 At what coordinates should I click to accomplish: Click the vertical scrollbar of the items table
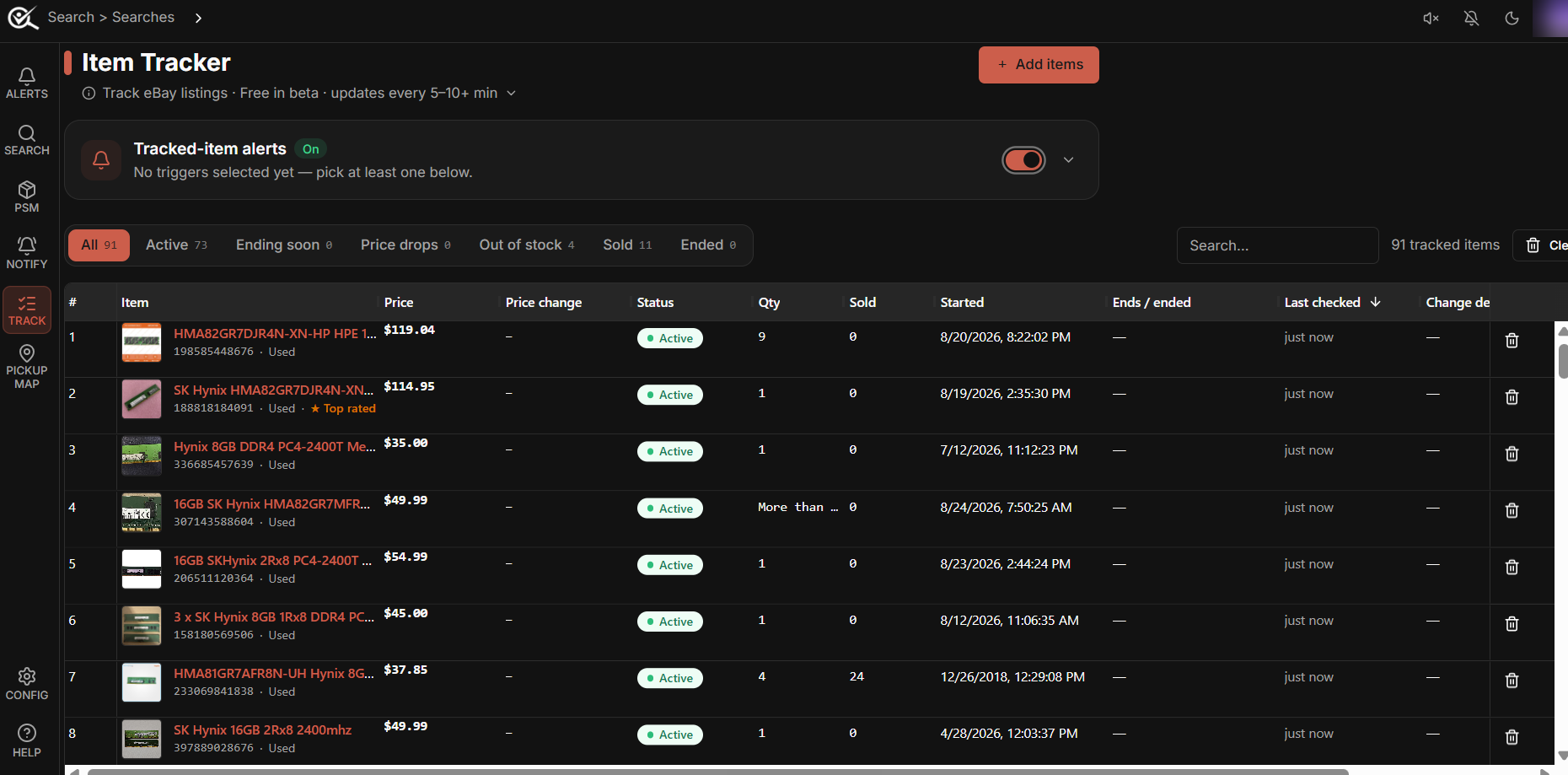click(x=1562, y=363)
